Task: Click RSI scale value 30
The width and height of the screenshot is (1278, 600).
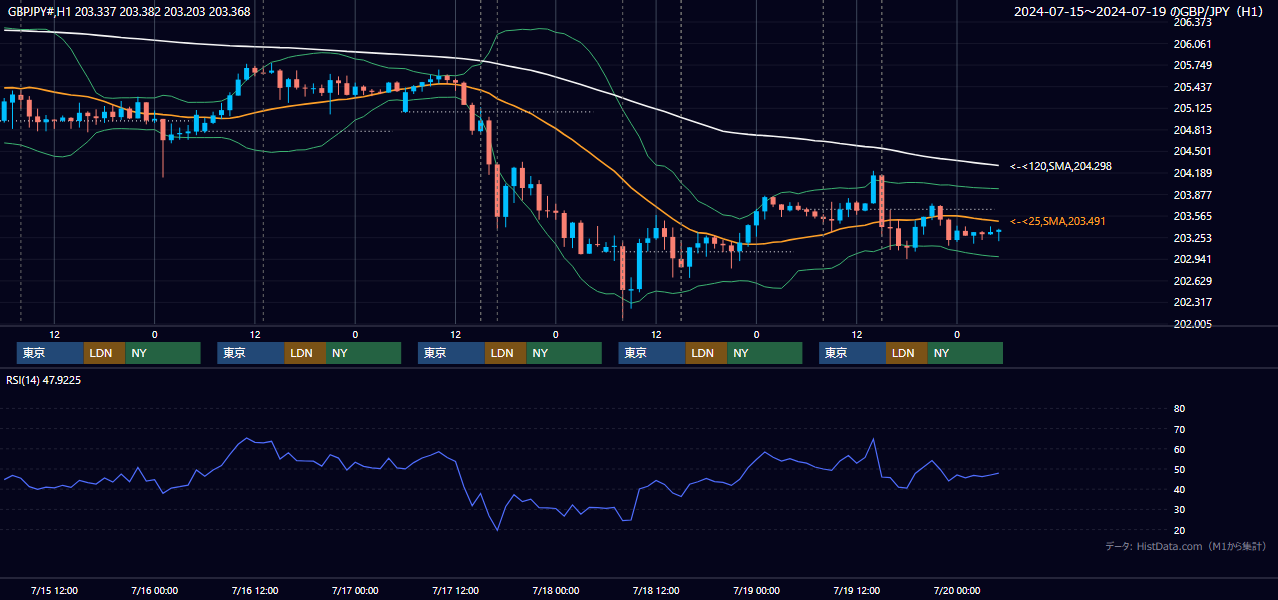Action: (x=1179, y=510)
